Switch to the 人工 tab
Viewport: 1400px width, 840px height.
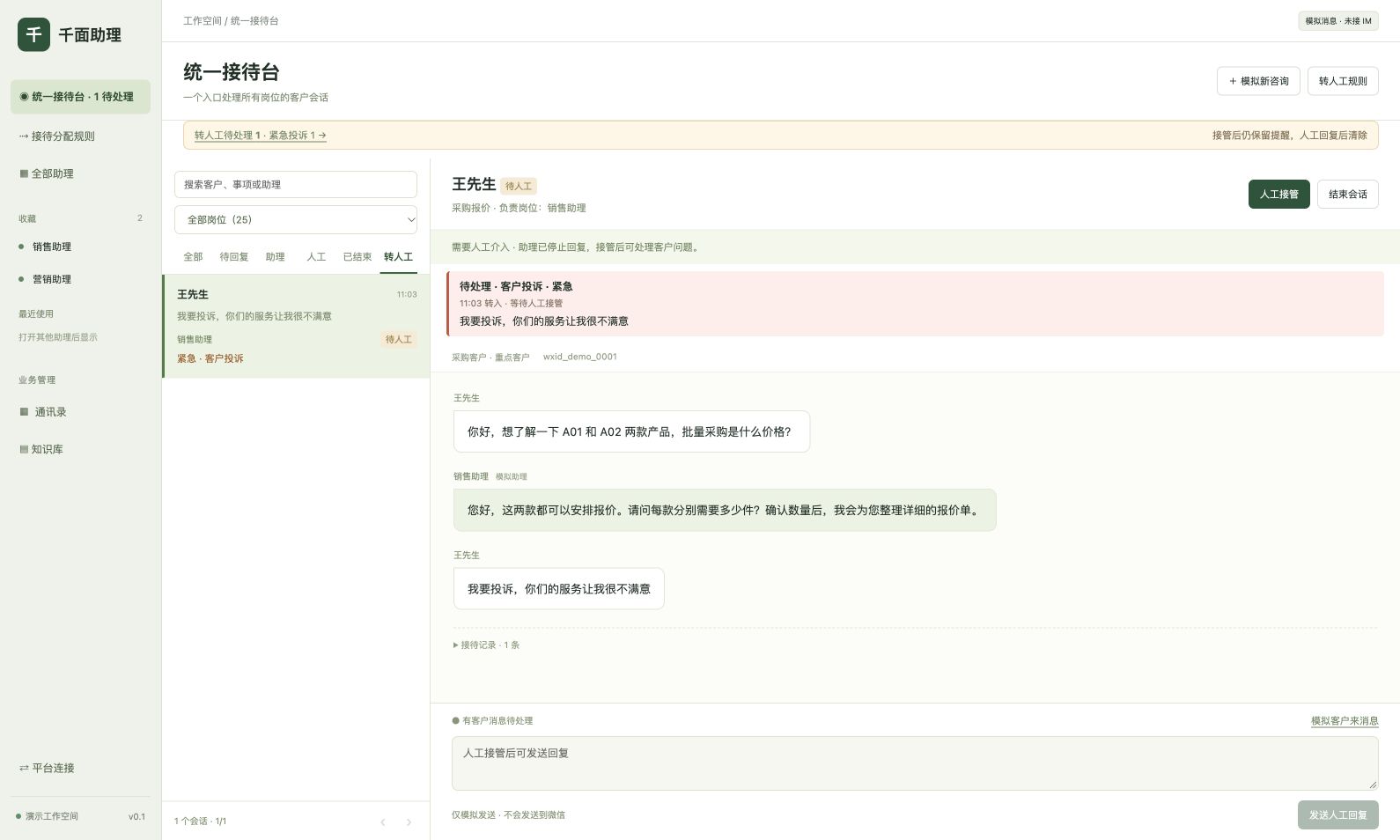[316, 257]
